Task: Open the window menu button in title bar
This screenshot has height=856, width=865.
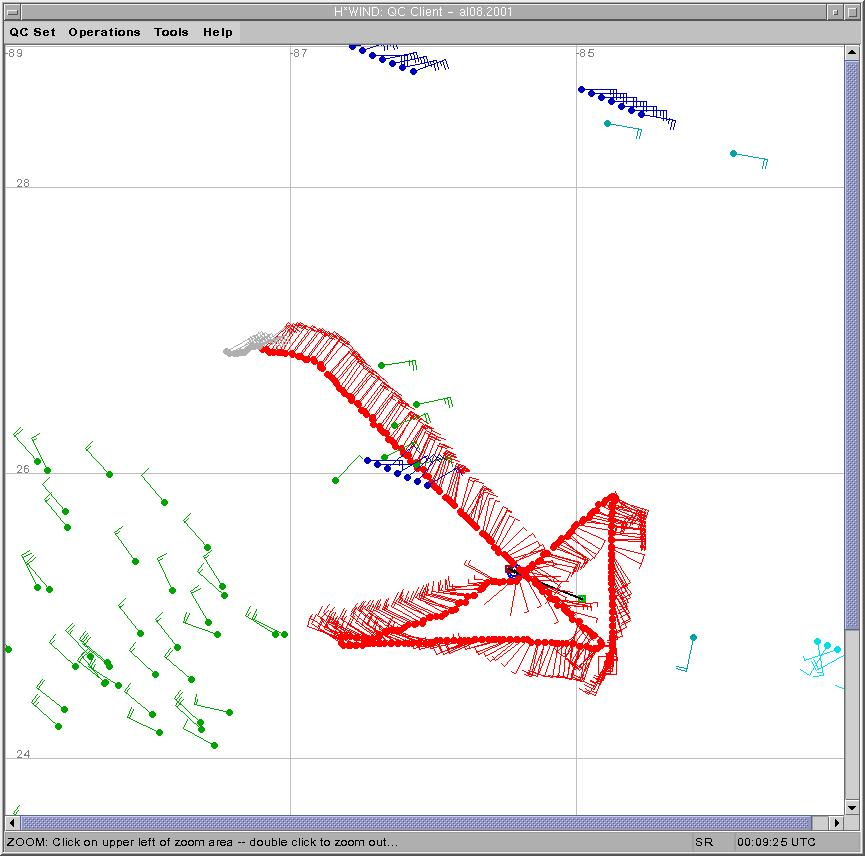Action: 12,12
